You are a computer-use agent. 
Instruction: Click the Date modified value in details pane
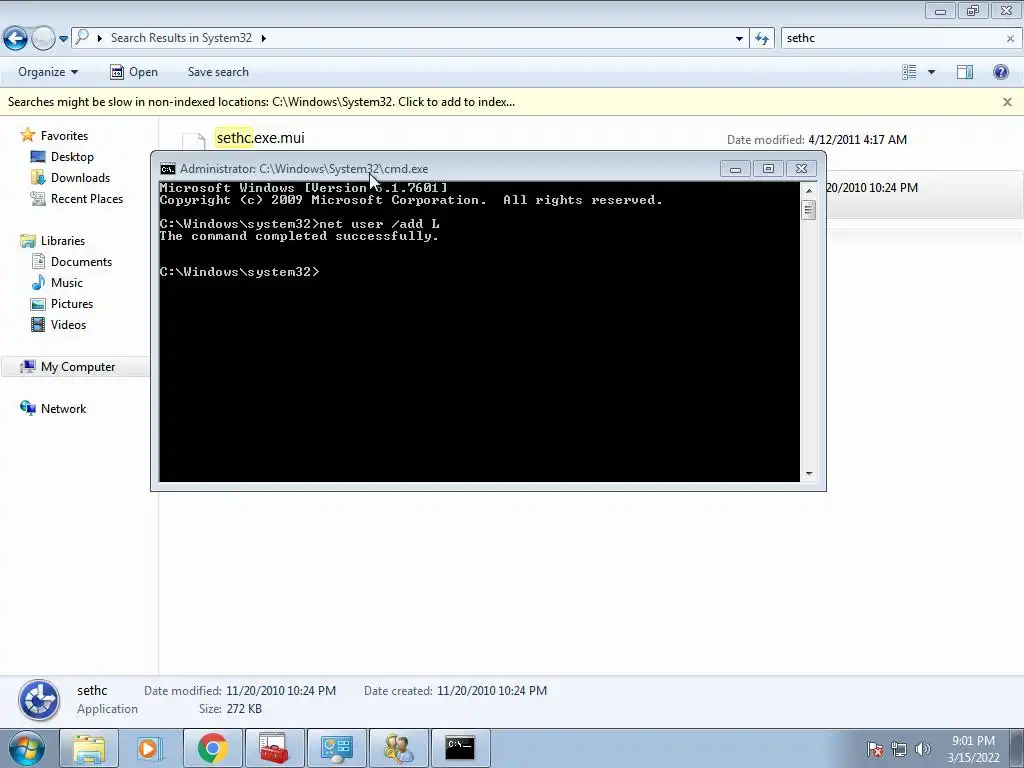pyautogui.click(x=281, y=691)
